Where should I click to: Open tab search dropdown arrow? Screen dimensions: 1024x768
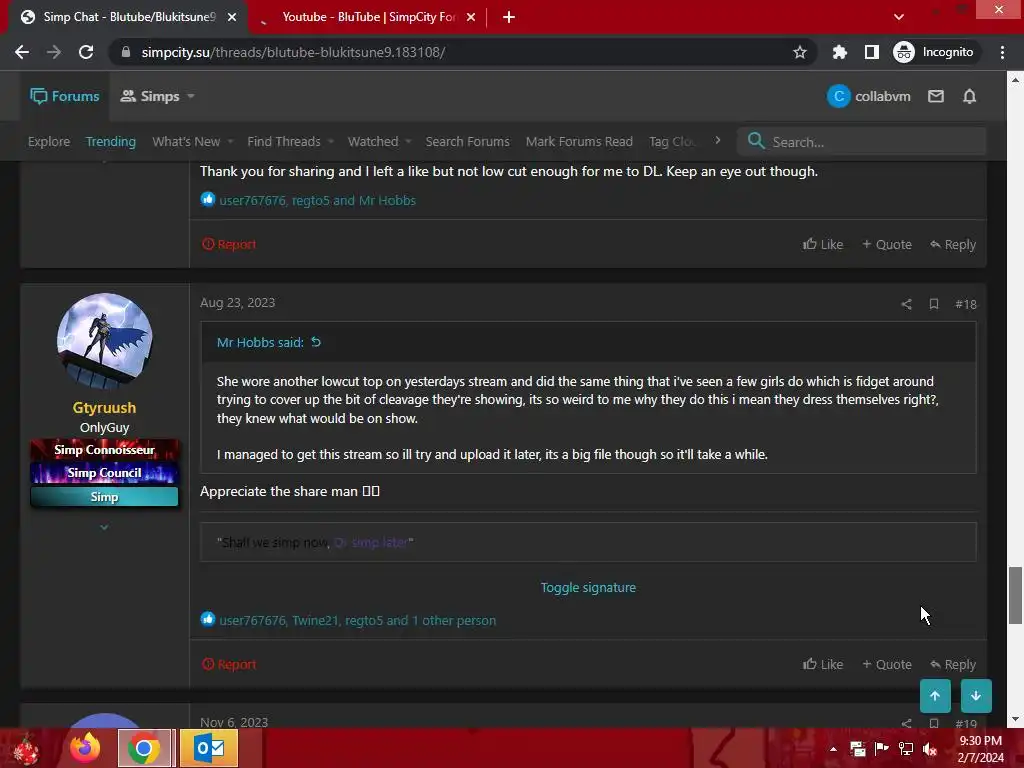click(x=899, y=17)
